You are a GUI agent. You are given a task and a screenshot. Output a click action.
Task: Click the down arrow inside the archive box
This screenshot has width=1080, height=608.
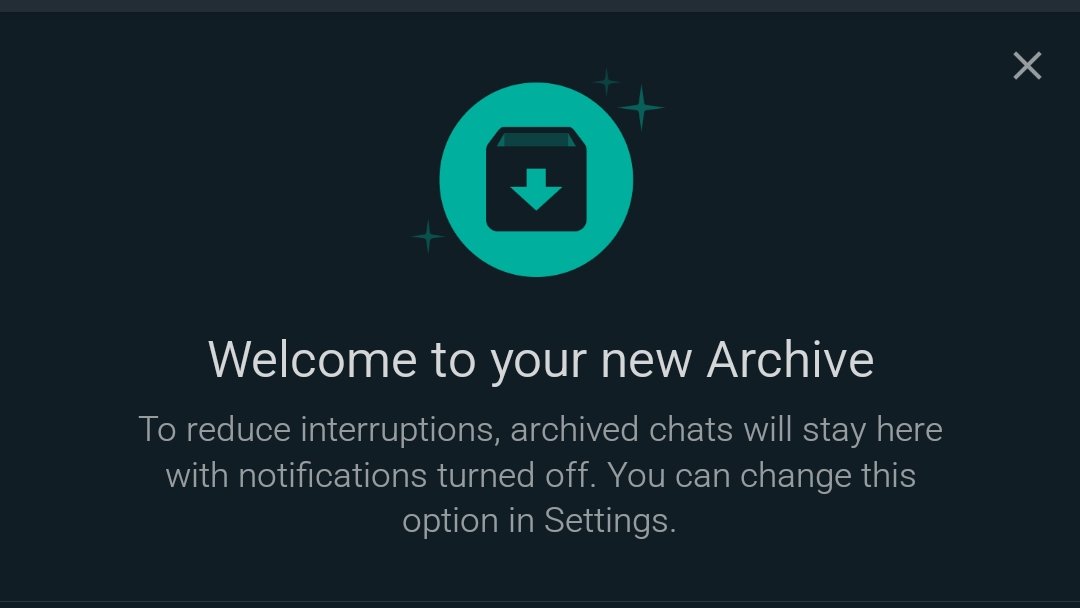pos(536,189)
